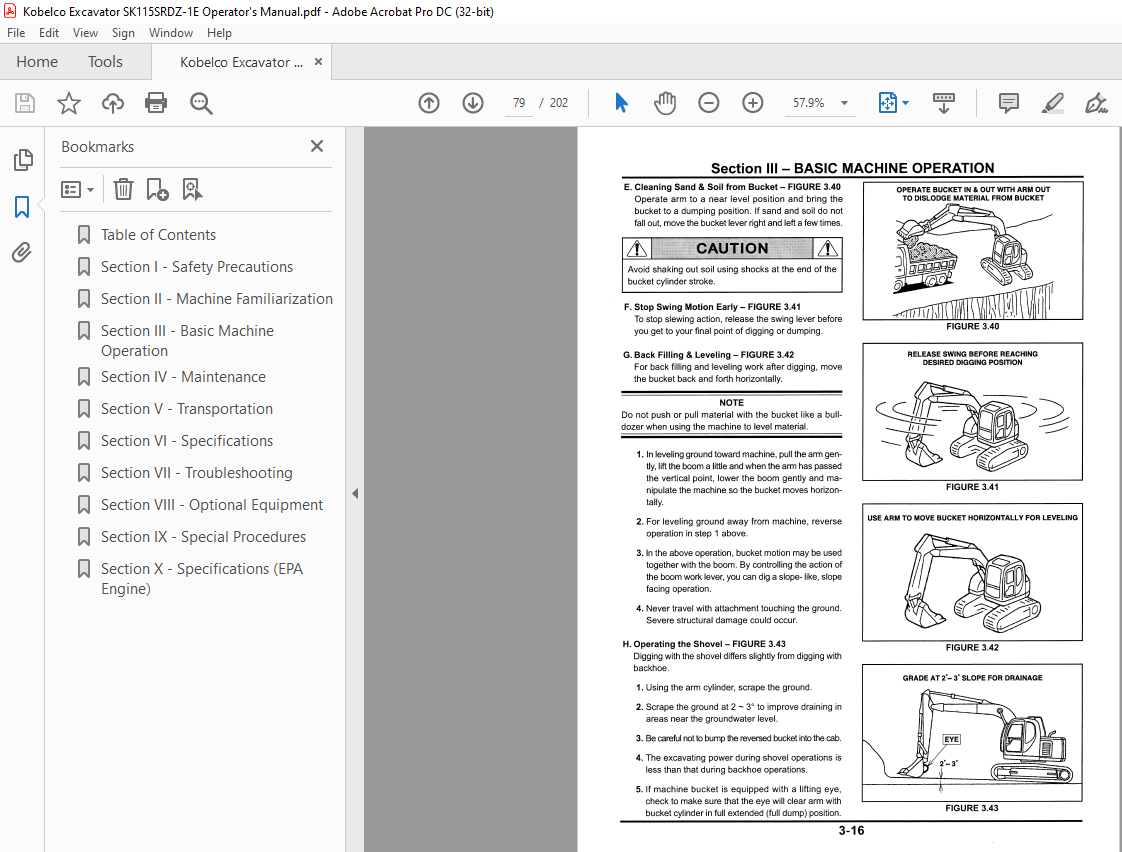Open the zoom level dropdown
Image resolution: width=1122 pixels, height=852 pixels.
click(x=844, y=103)
